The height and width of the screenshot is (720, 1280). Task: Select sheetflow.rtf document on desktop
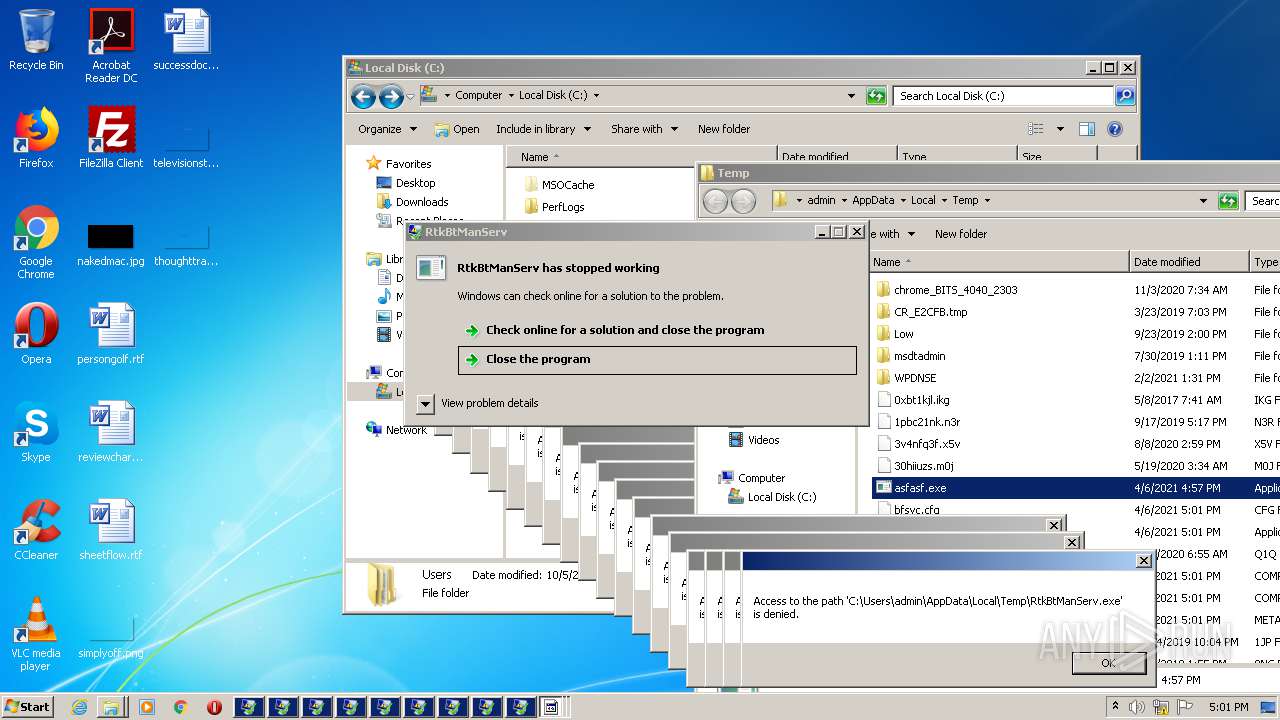tap(111, 530)
